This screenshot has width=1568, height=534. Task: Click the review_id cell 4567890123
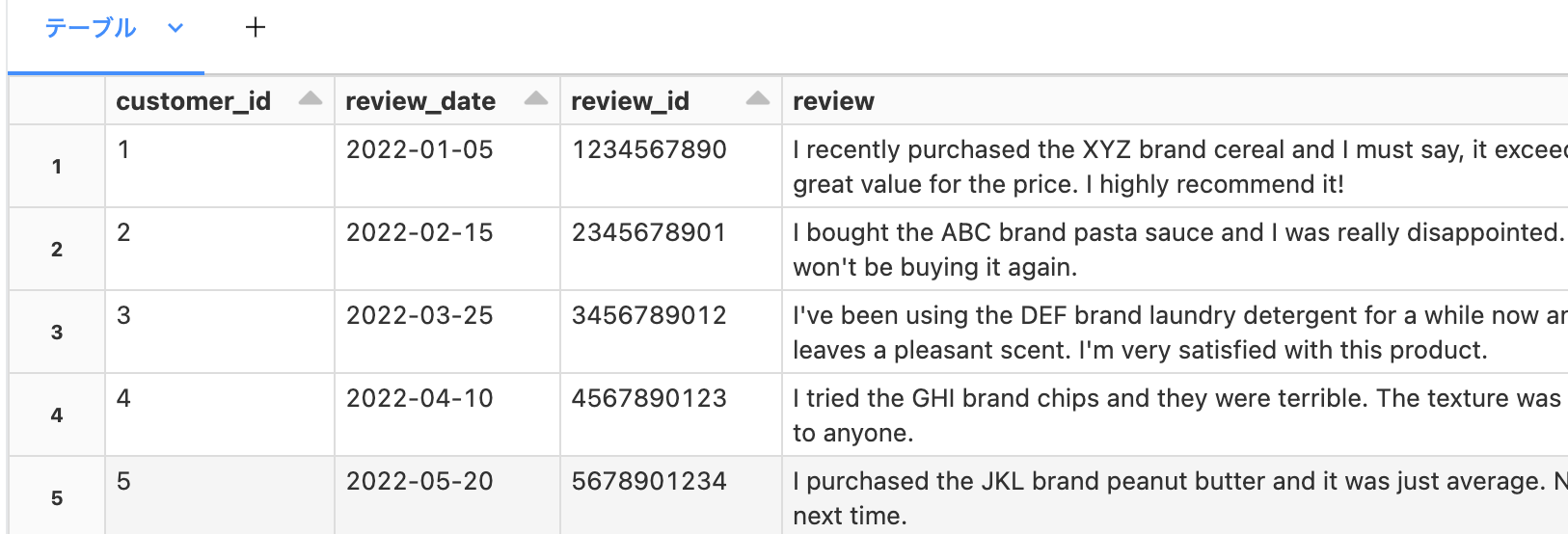[649, 398]
